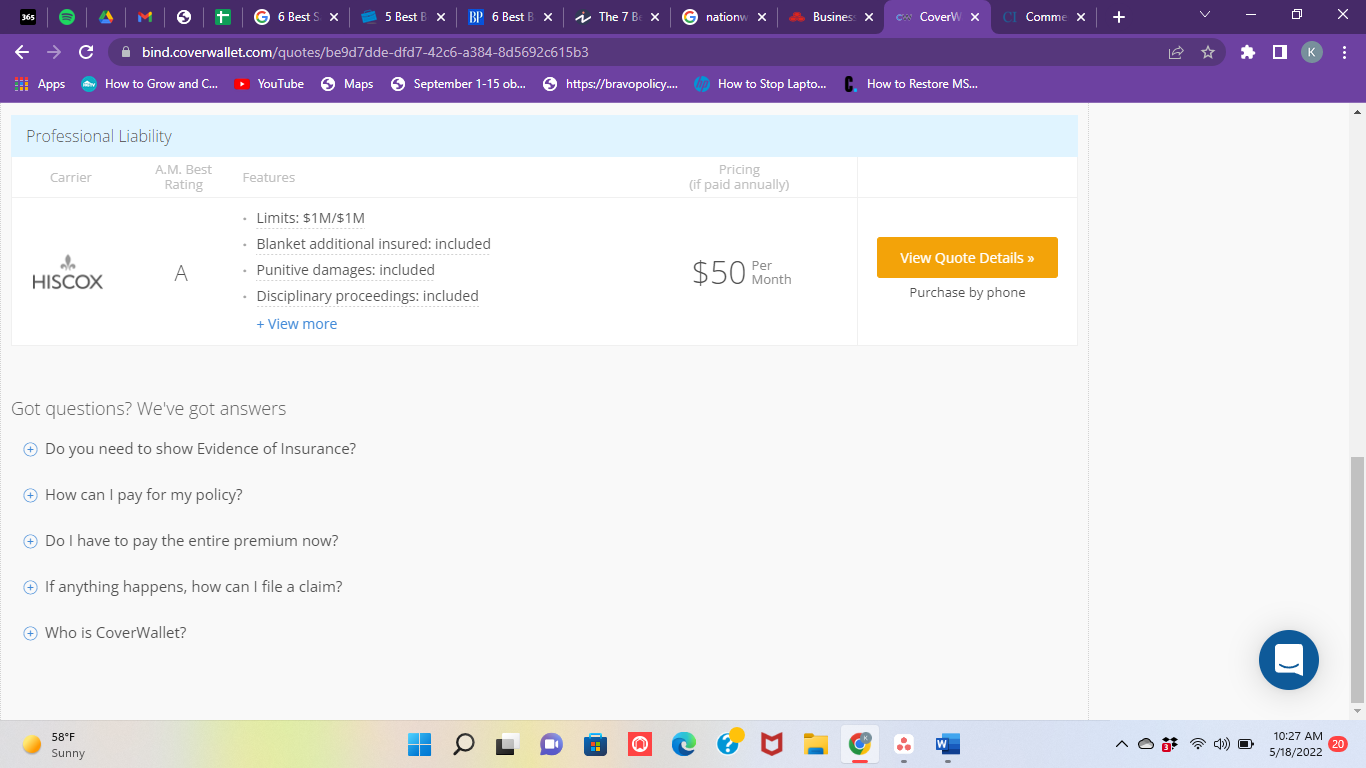This screenshot has height=768, width=1366.
Task: Switch to '6 Best S' Google tab
Action: (x=296, y=17)
